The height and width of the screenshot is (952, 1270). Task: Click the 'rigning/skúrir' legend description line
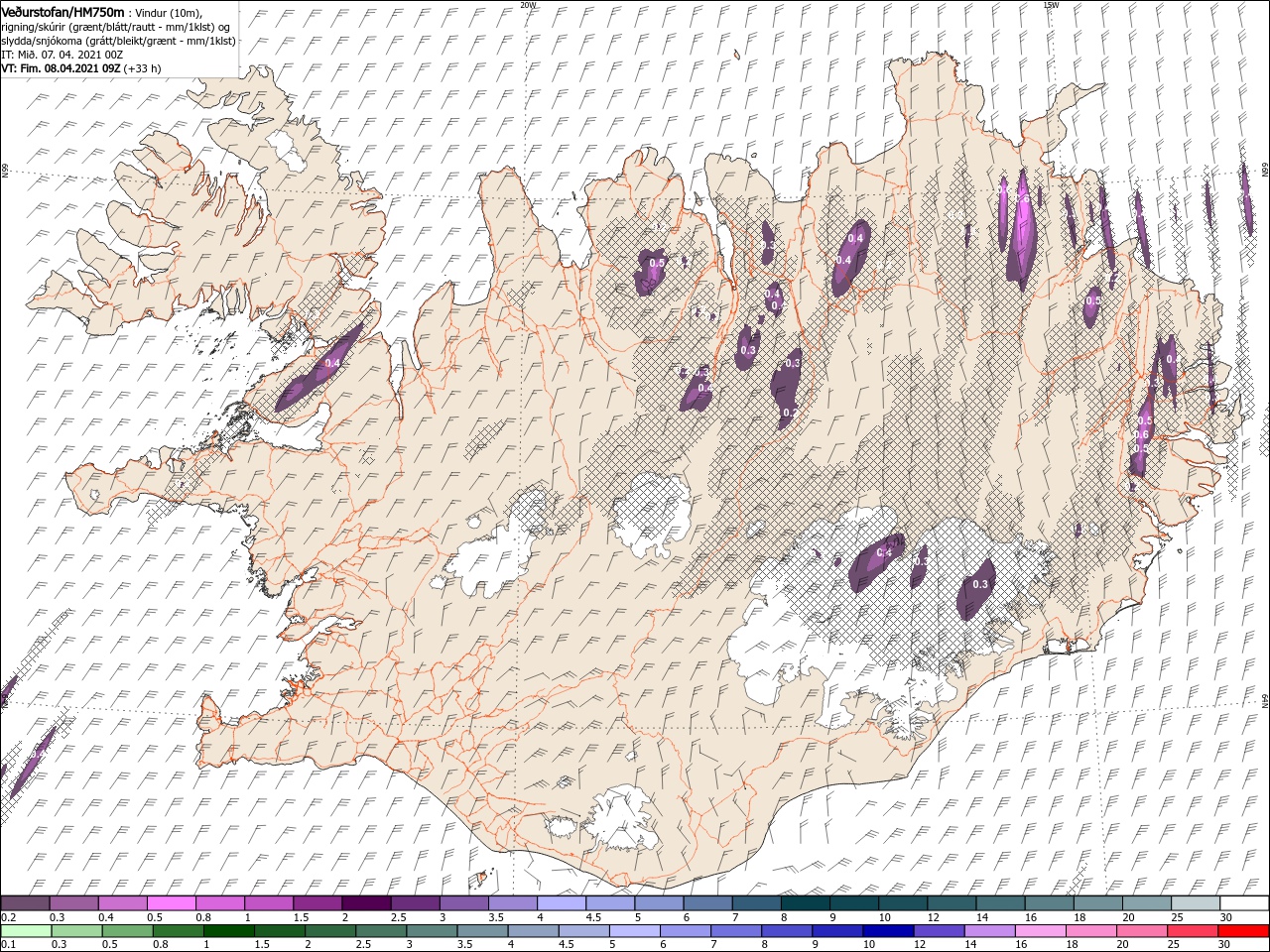(116, 27)
